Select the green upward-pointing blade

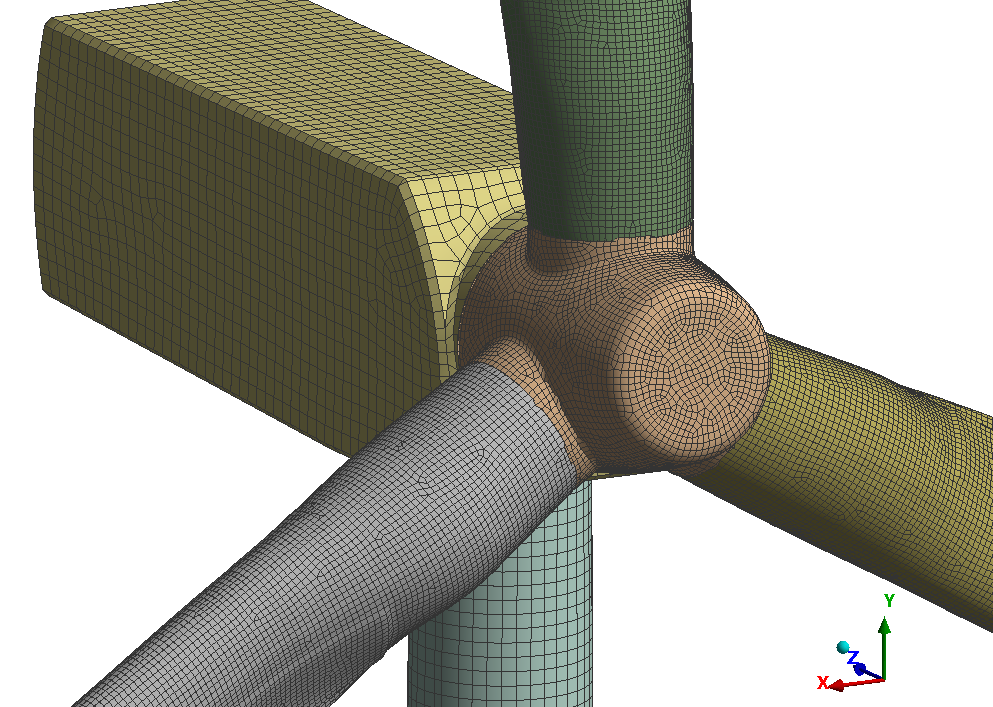[x=610, y=110]
